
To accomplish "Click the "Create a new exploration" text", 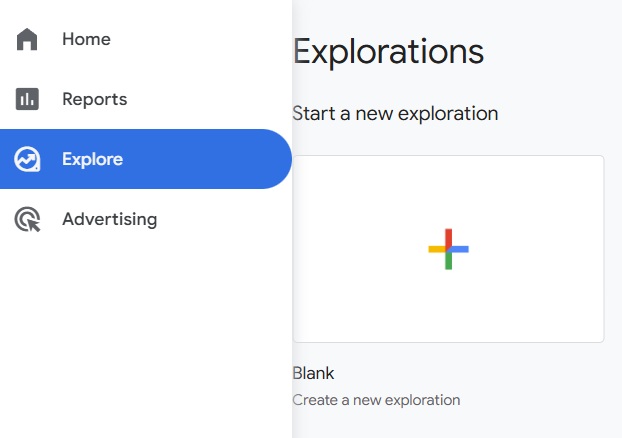I will tap(376, 400).
